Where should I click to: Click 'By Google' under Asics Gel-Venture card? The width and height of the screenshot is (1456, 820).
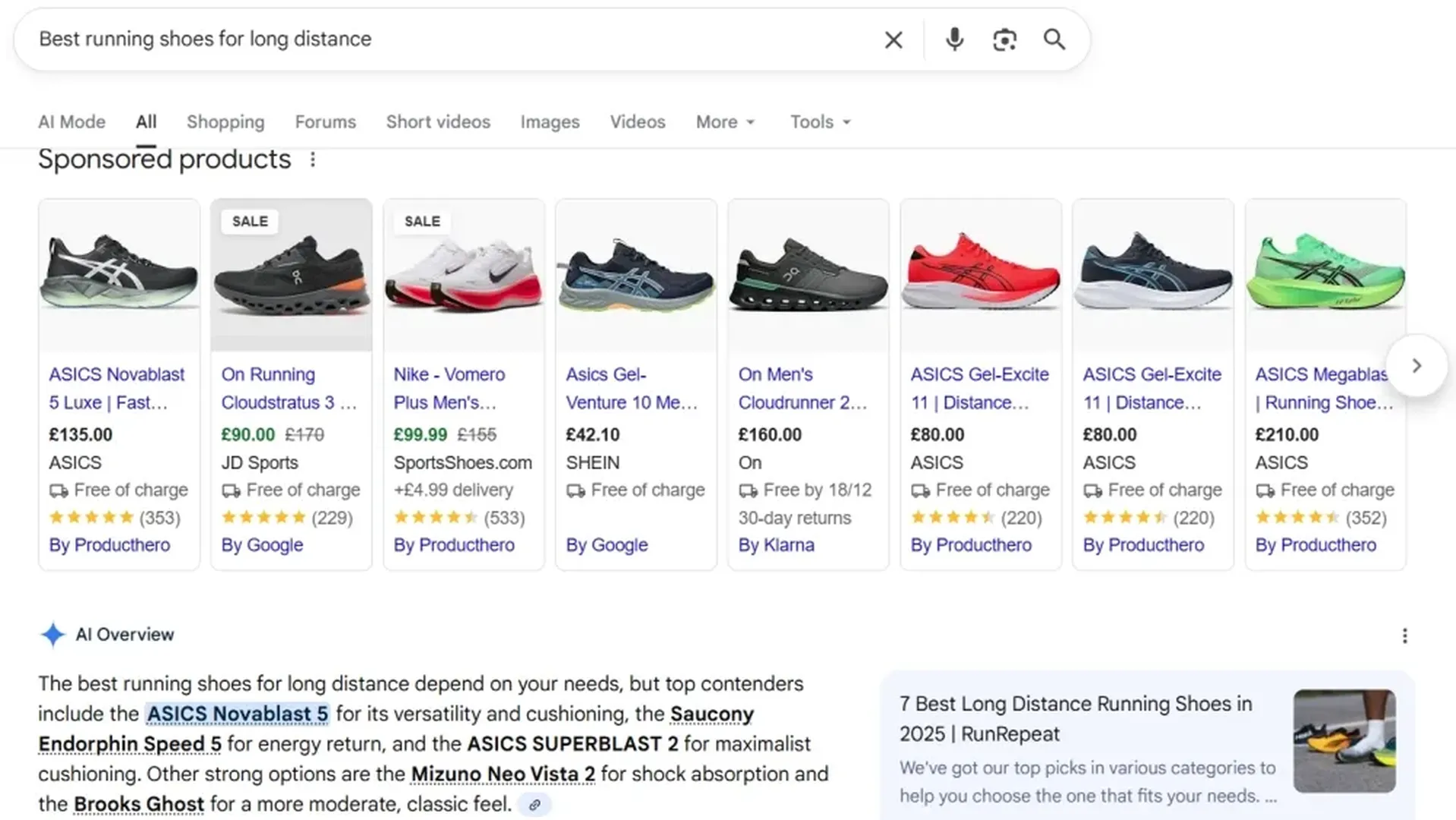pyautogui.click(x=607, y=545)
